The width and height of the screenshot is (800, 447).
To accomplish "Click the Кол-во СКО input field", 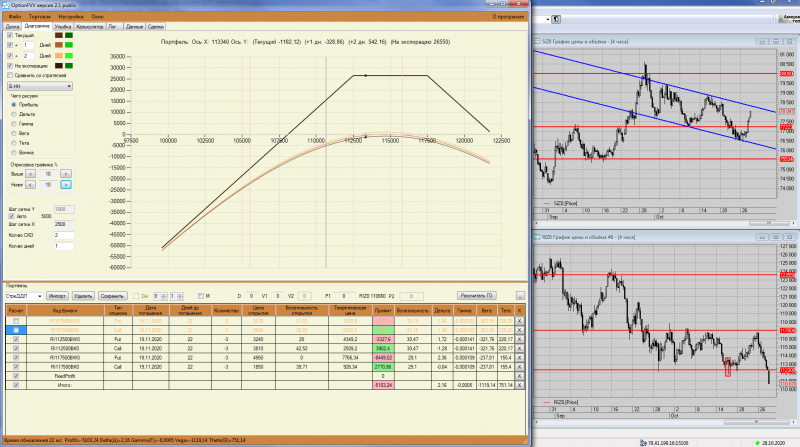I will coord(64,235).
